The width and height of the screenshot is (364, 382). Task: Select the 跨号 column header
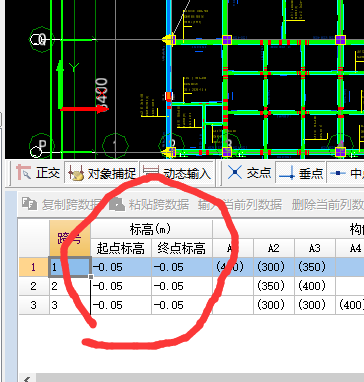(70, 238)
